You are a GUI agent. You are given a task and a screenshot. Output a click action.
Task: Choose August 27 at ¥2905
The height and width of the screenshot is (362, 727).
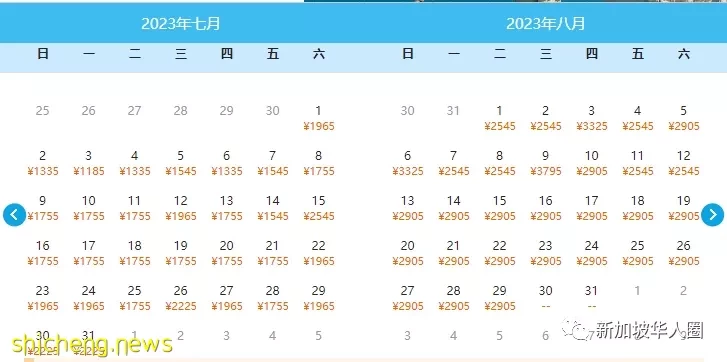(408, 298)
